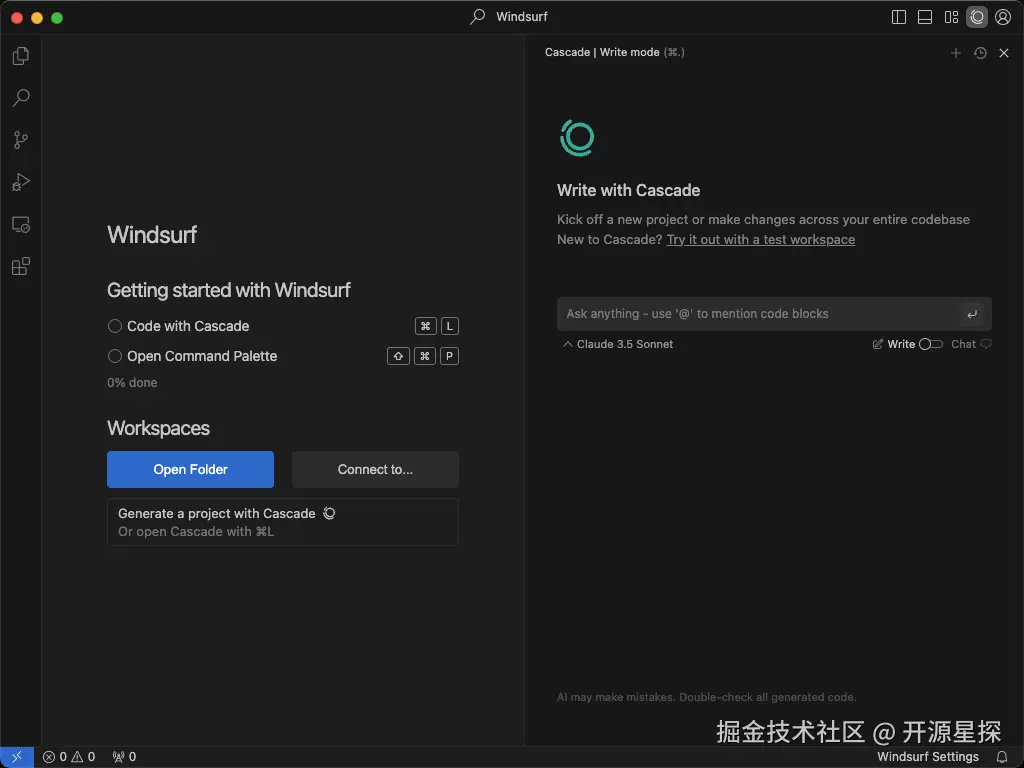Viewport: 1024px width, 768px height.
Task: Open the Run and Debug icon
Action: [21, 182]
